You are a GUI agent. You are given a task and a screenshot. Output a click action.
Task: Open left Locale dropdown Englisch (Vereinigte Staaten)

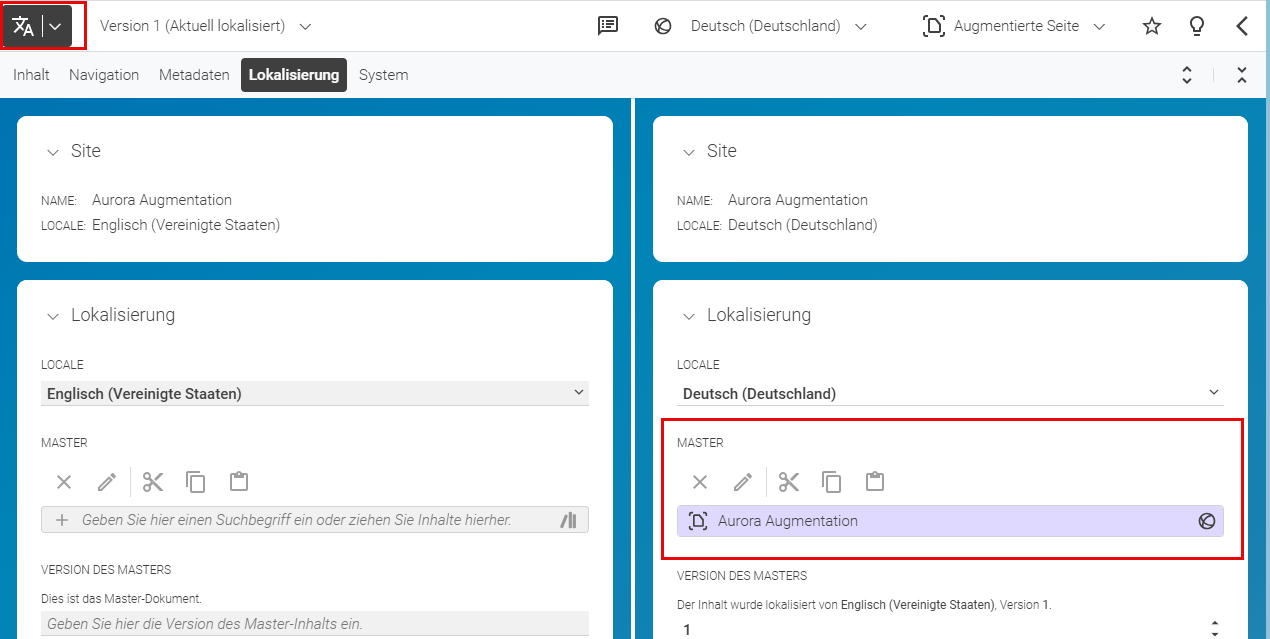pos(315,393)
